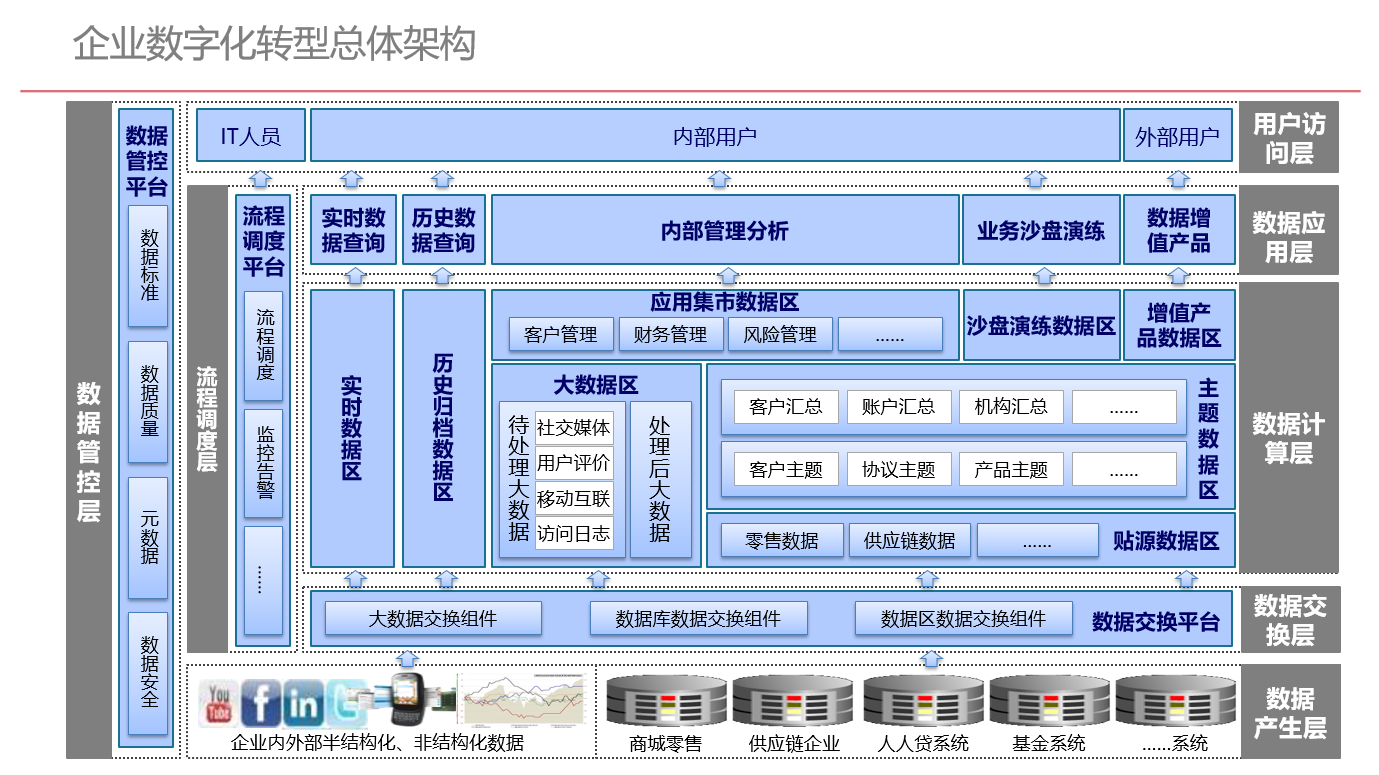Image resolution: width=1379 pixels, height=775 pixels.
Task: Click database cylinder above ……系统
Action: 1174,702
